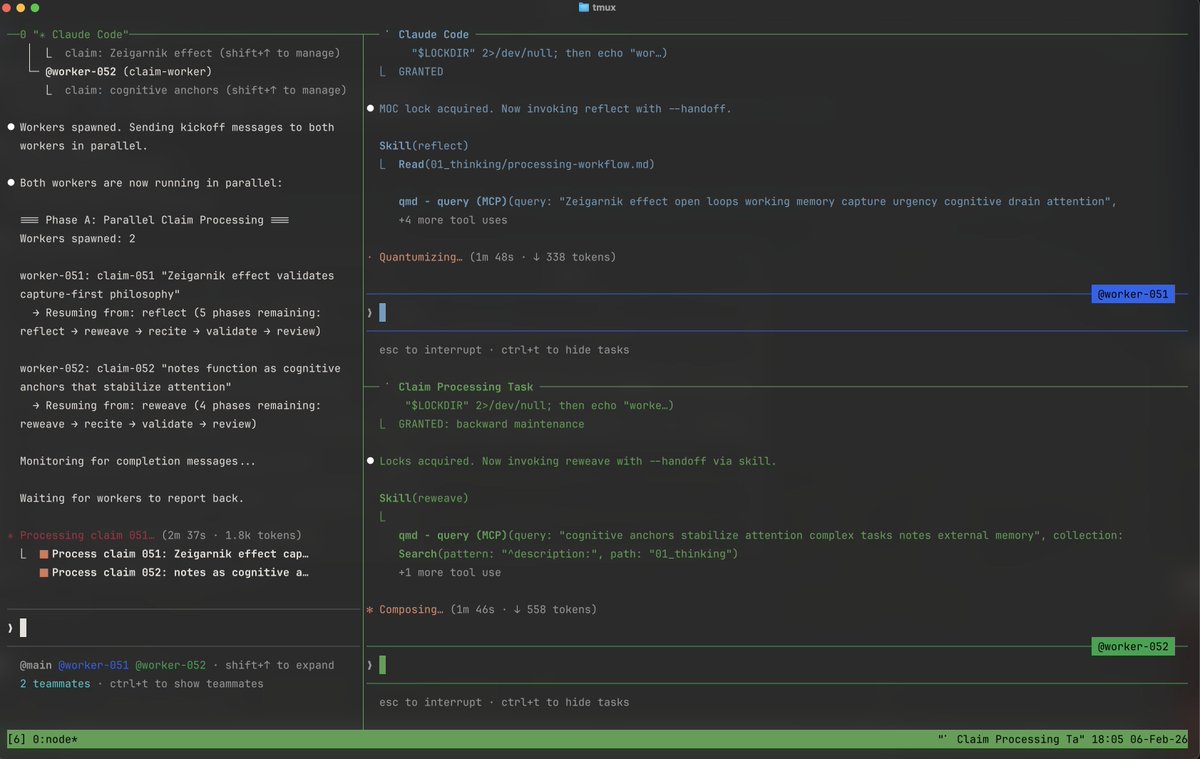Viewport: 1200px width, 759px height.
Task: Click the bullet before 'Locks acquired. Now invoking reweave'
Action: pyautogui.click(x=370, y=462)
